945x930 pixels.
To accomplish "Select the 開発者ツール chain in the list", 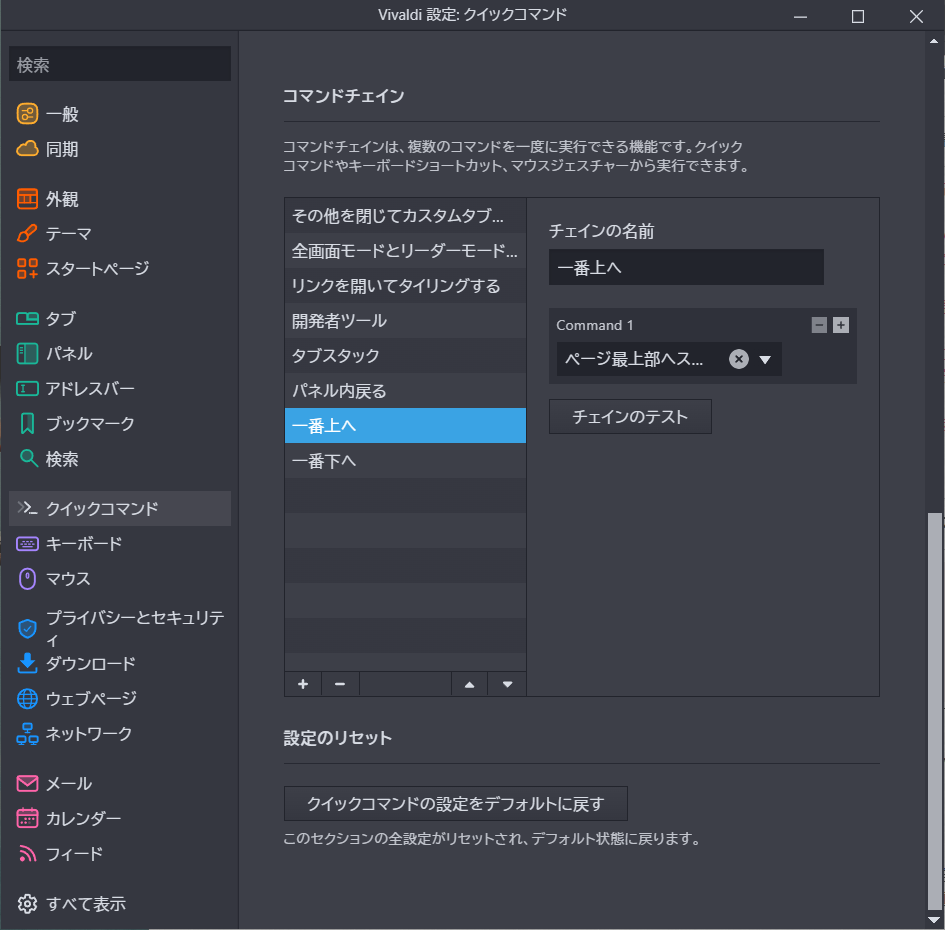I will click(405, 321).
